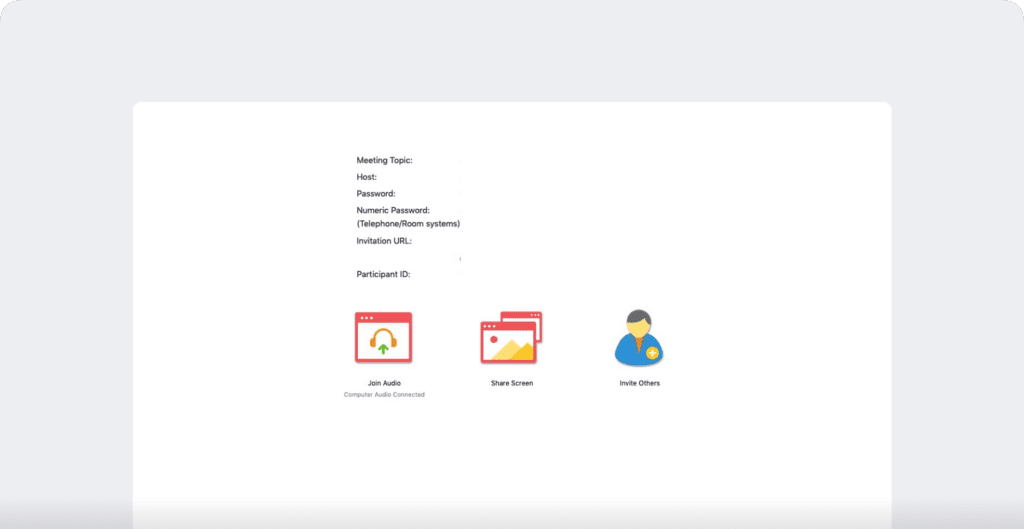This screenshot has height=529, width=1024.
Task: Select the "Share Screen" text label
Action: coord(512,383)
